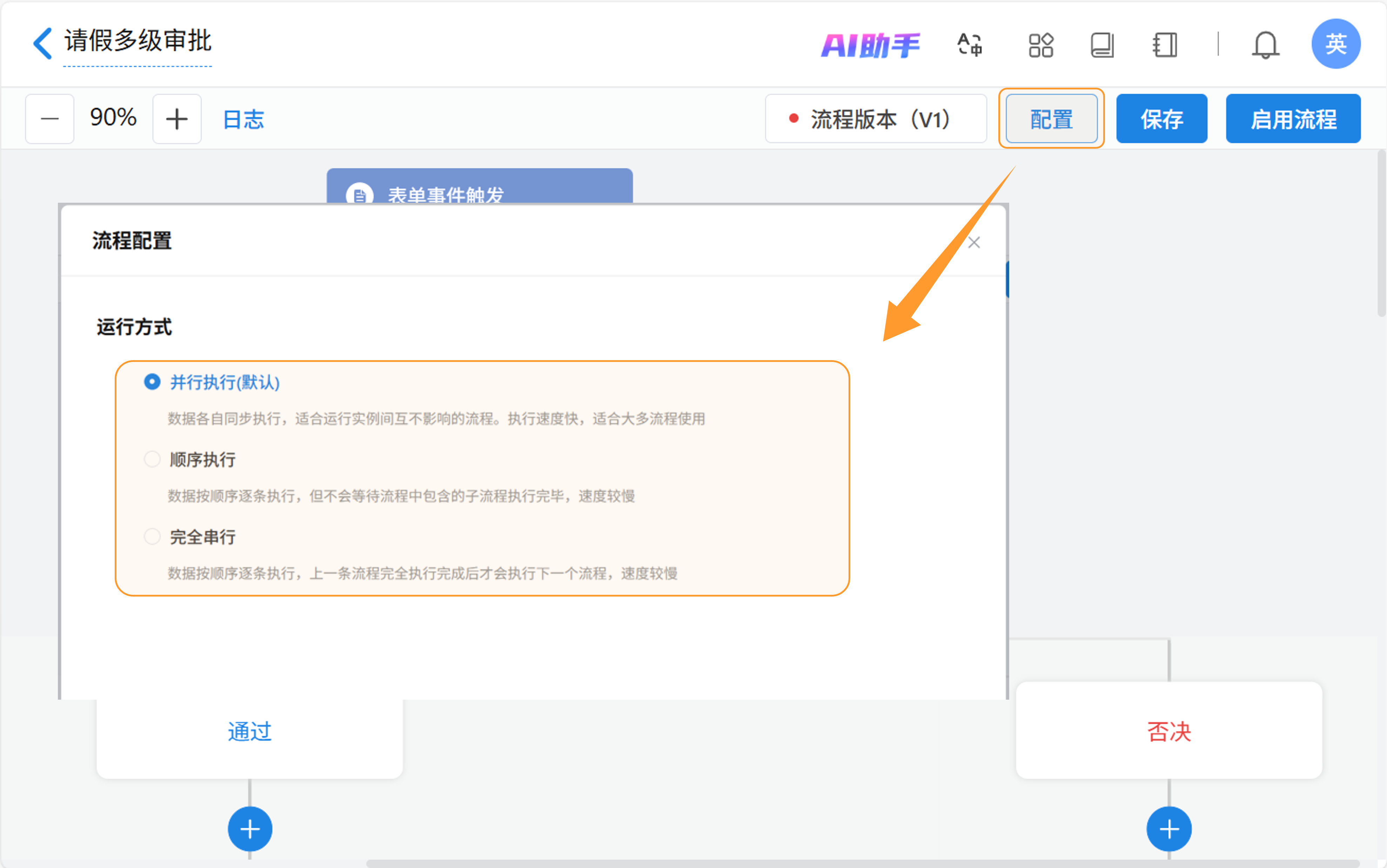Zoom out with minus button
The image size is (1387, 868).
(x=50, y=119)
